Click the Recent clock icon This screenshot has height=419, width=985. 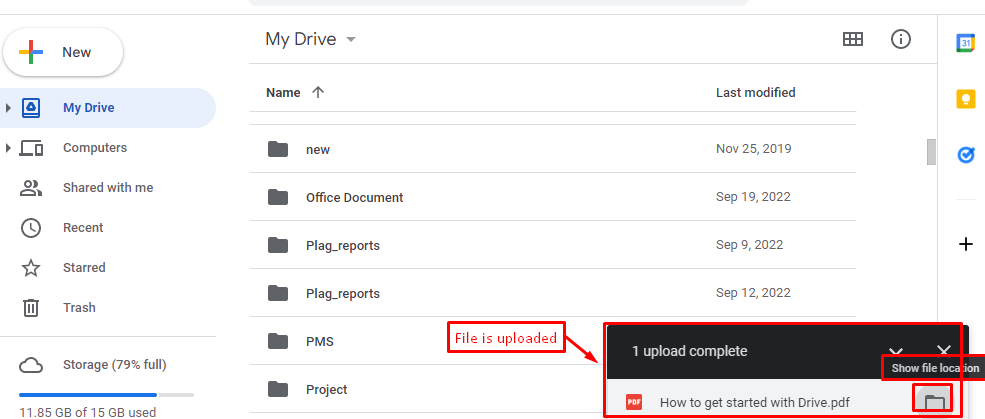coord(31,228)
